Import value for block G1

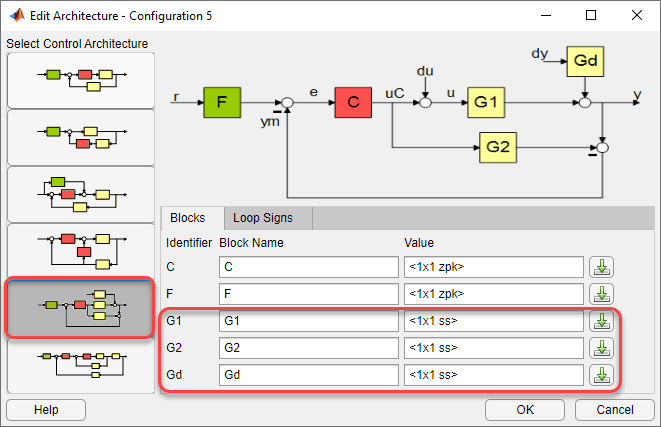601,321
